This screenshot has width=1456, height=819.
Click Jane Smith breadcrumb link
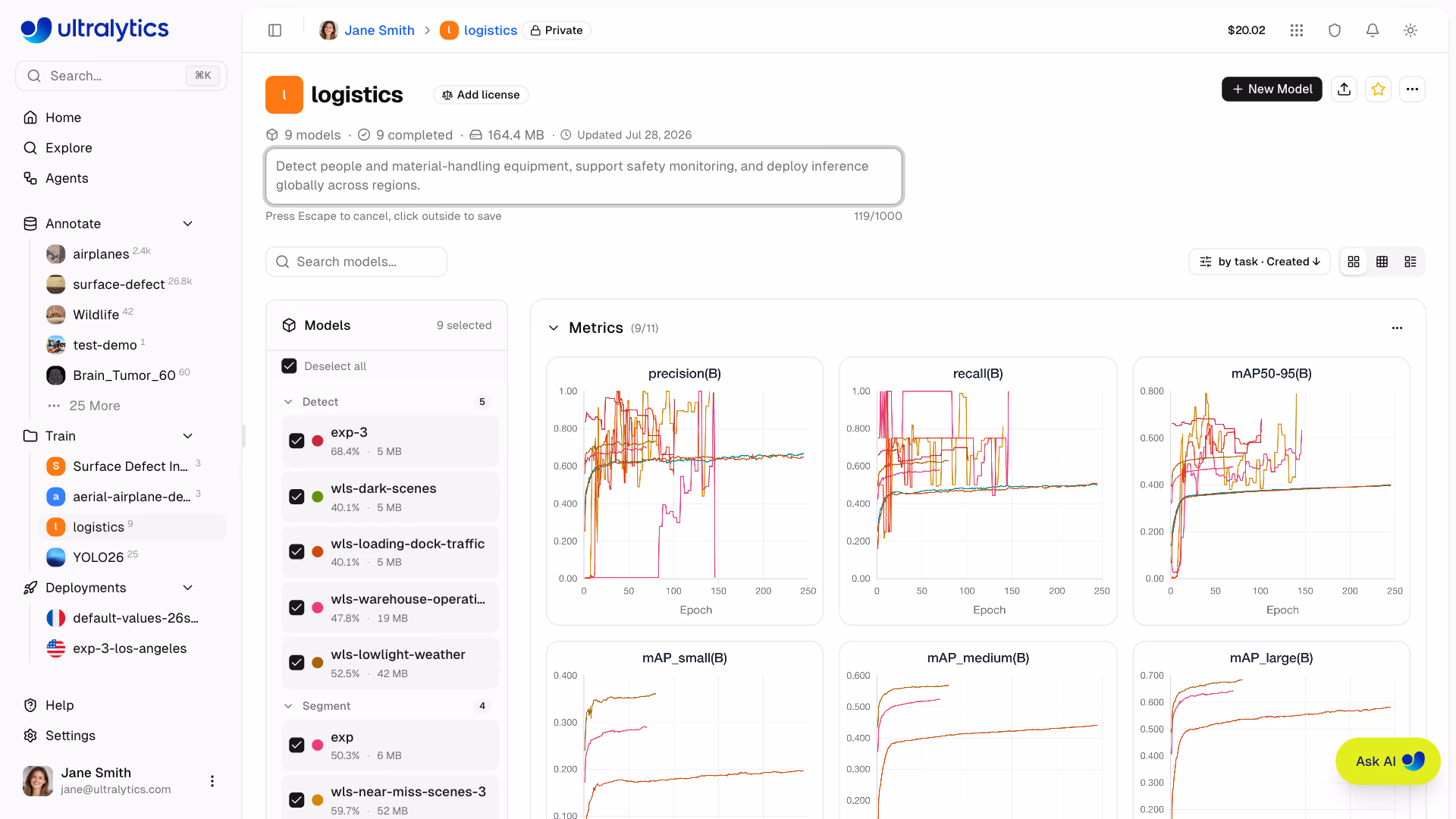point(379,30)
